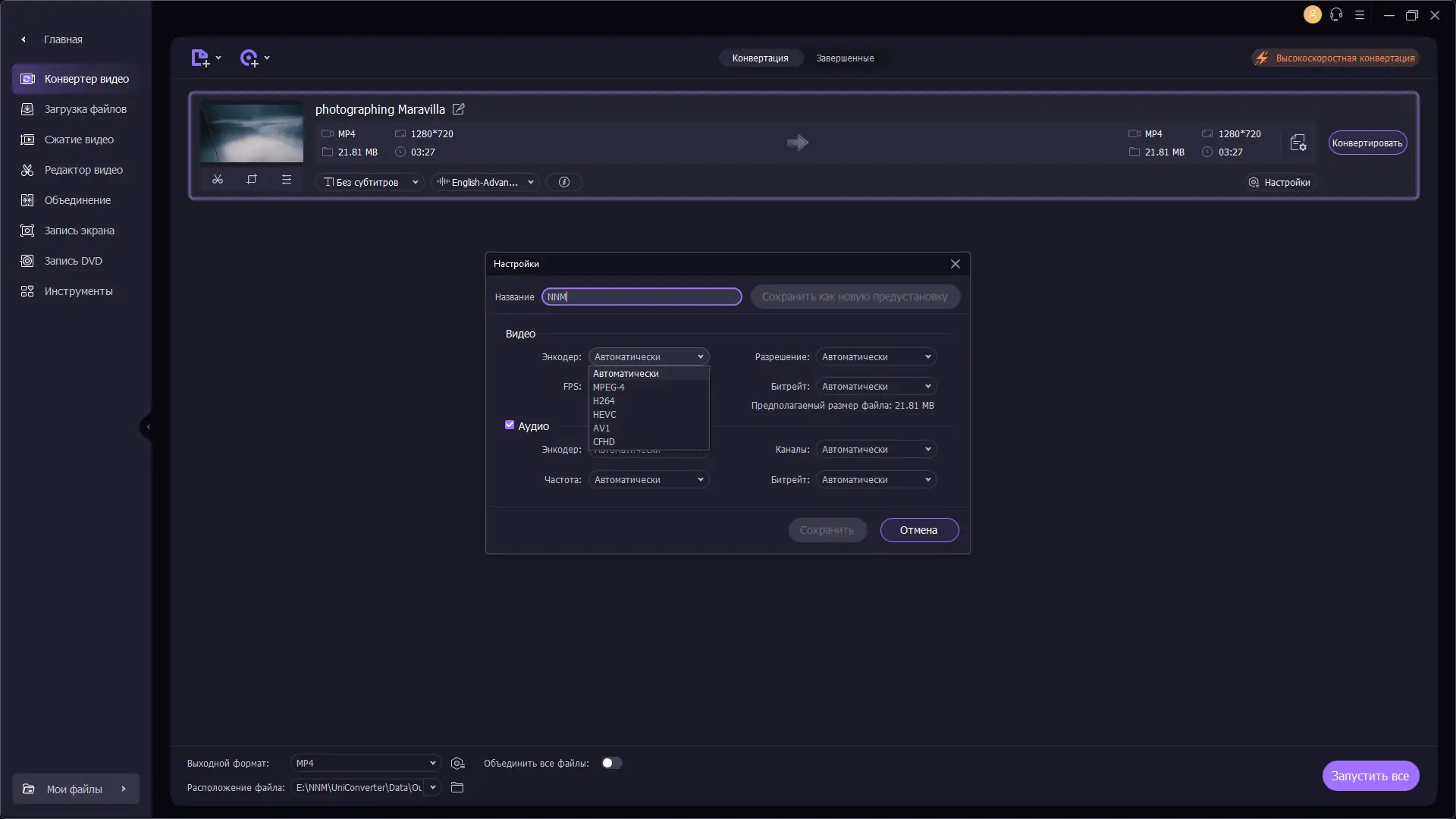1456x819 pixels.
Task: Click the scissors trim icon
Action: [218, 180]
